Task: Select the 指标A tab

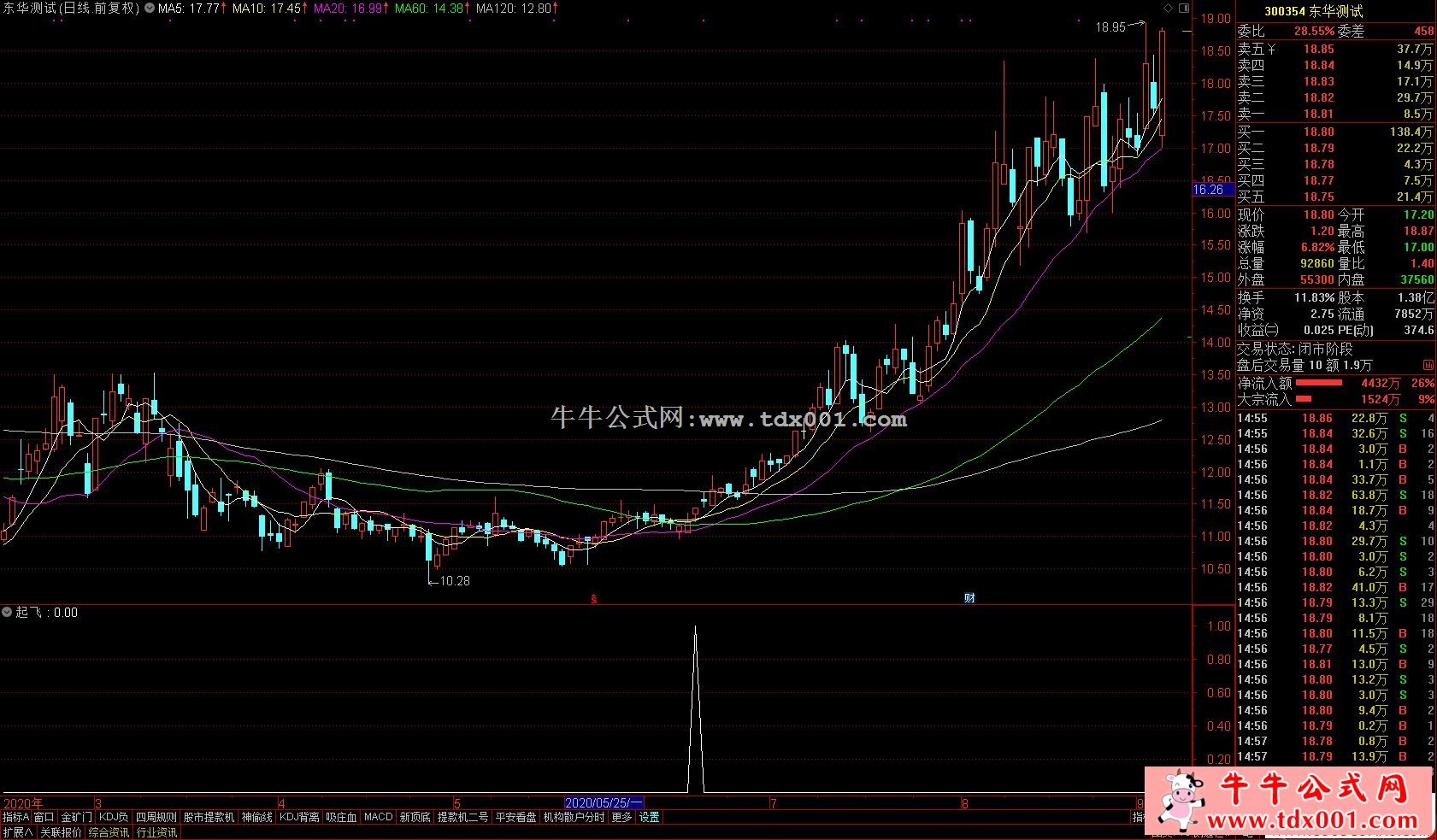Action: point(16,818)
